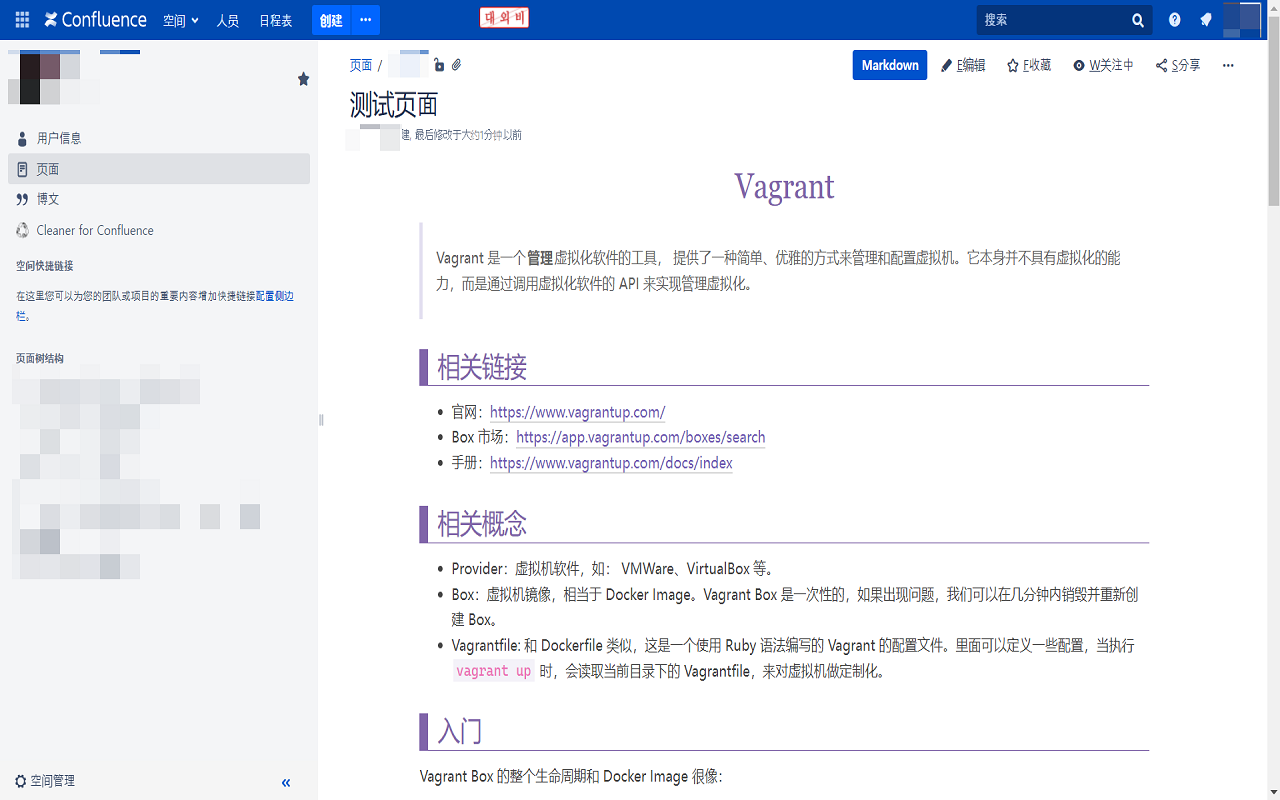Click the sidebar resize handle
The height and width of the screenshot is (800, 1280).
(321, 420)
